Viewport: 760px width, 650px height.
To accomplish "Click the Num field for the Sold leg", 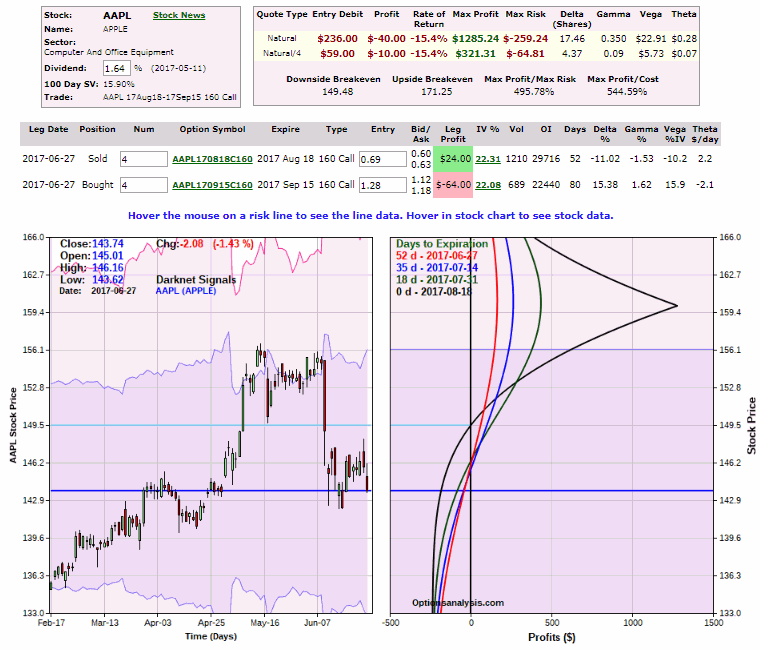I will pyautogui.click(x=143, y=159).
